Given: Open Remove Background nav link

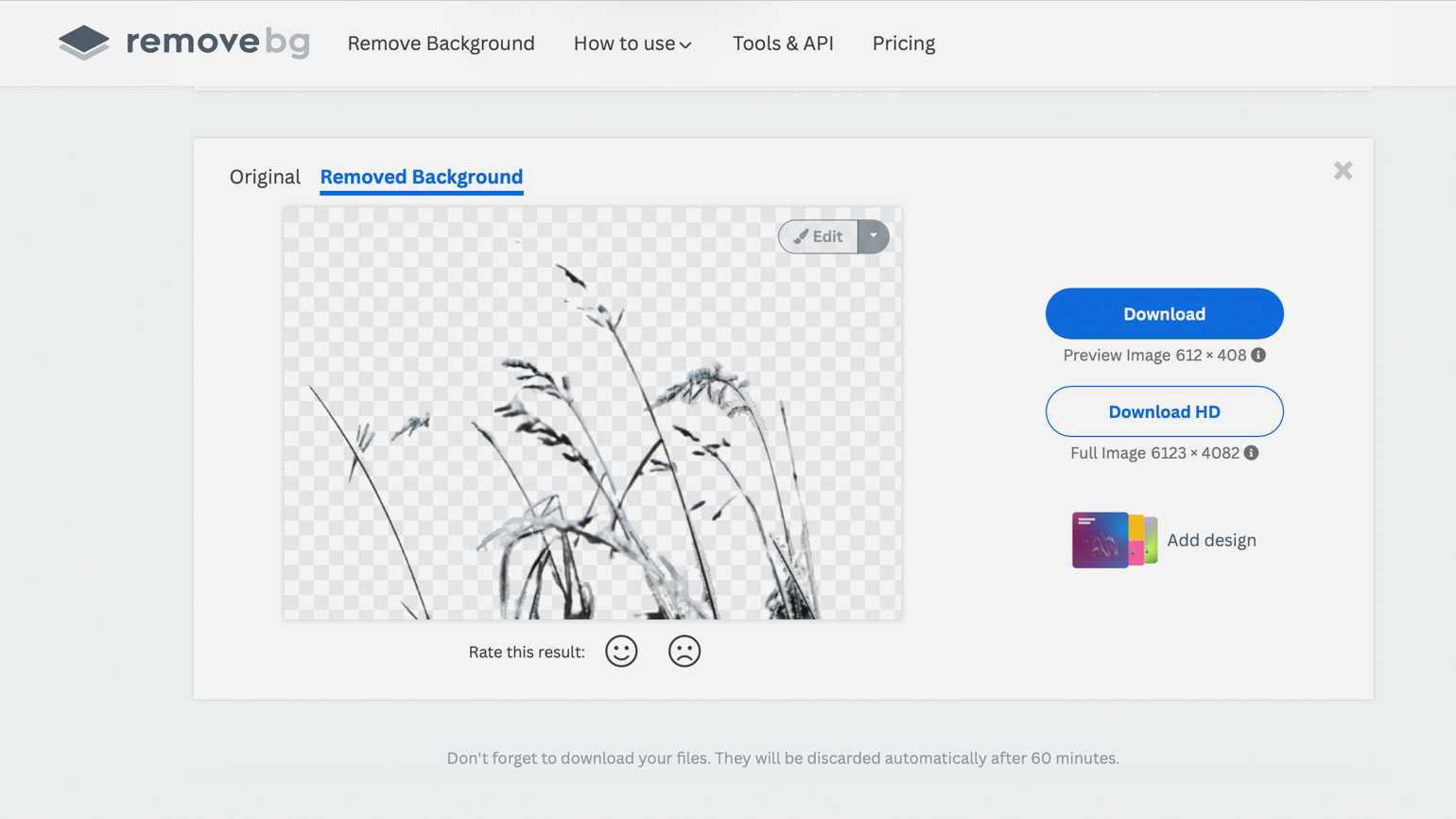Looking at the screenshot, I should click(x=441, y=44).
